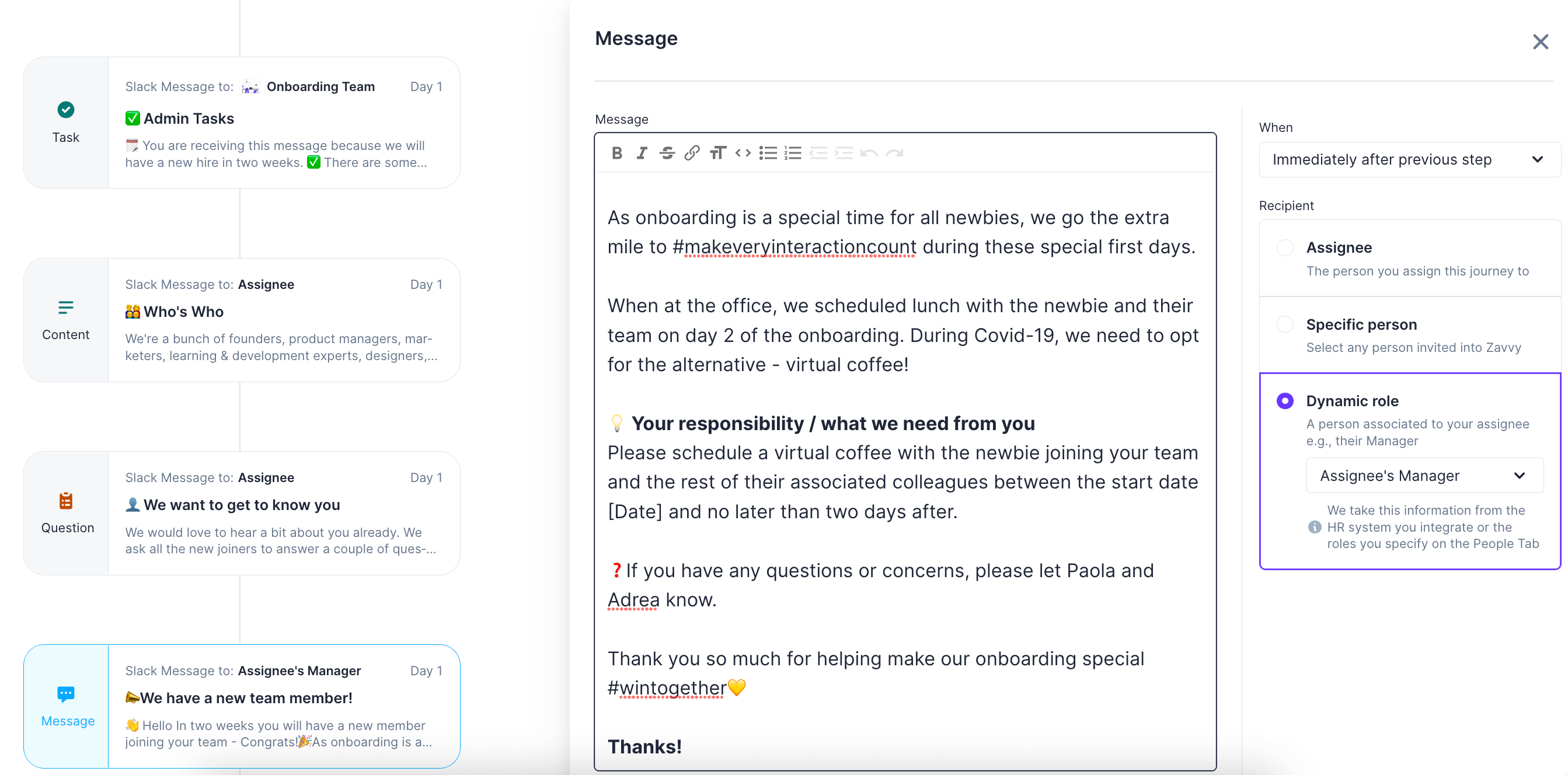Click the info icon beside the HR system note
The width and height of the screenshot is (1568, 775).
tap(1314, 527)
